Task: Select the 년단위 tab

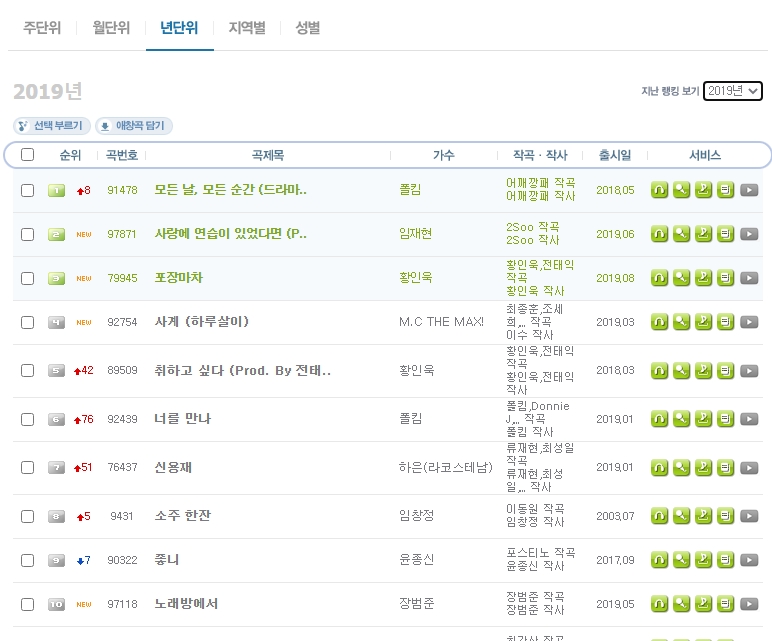Action: point(179,28)
